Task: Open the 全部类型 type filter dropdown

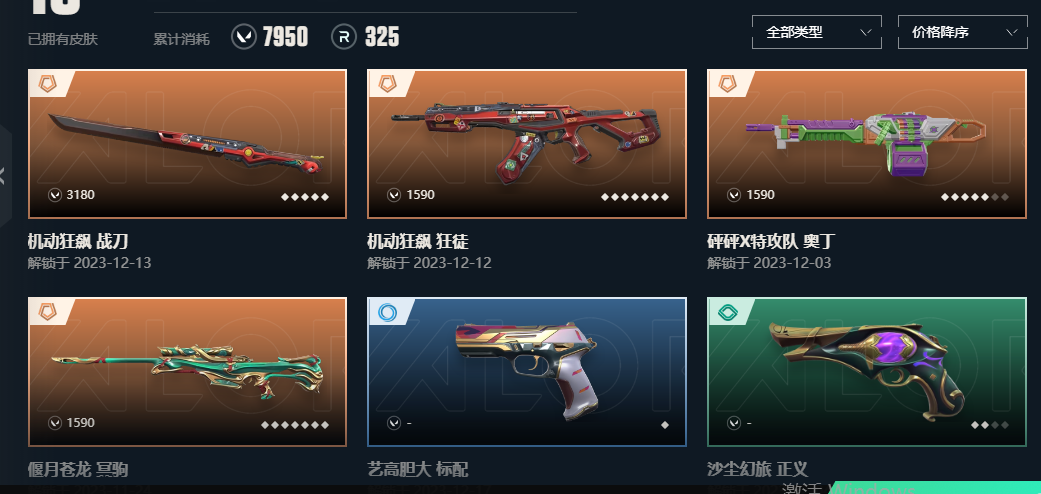Action: [x=817, y=32]
